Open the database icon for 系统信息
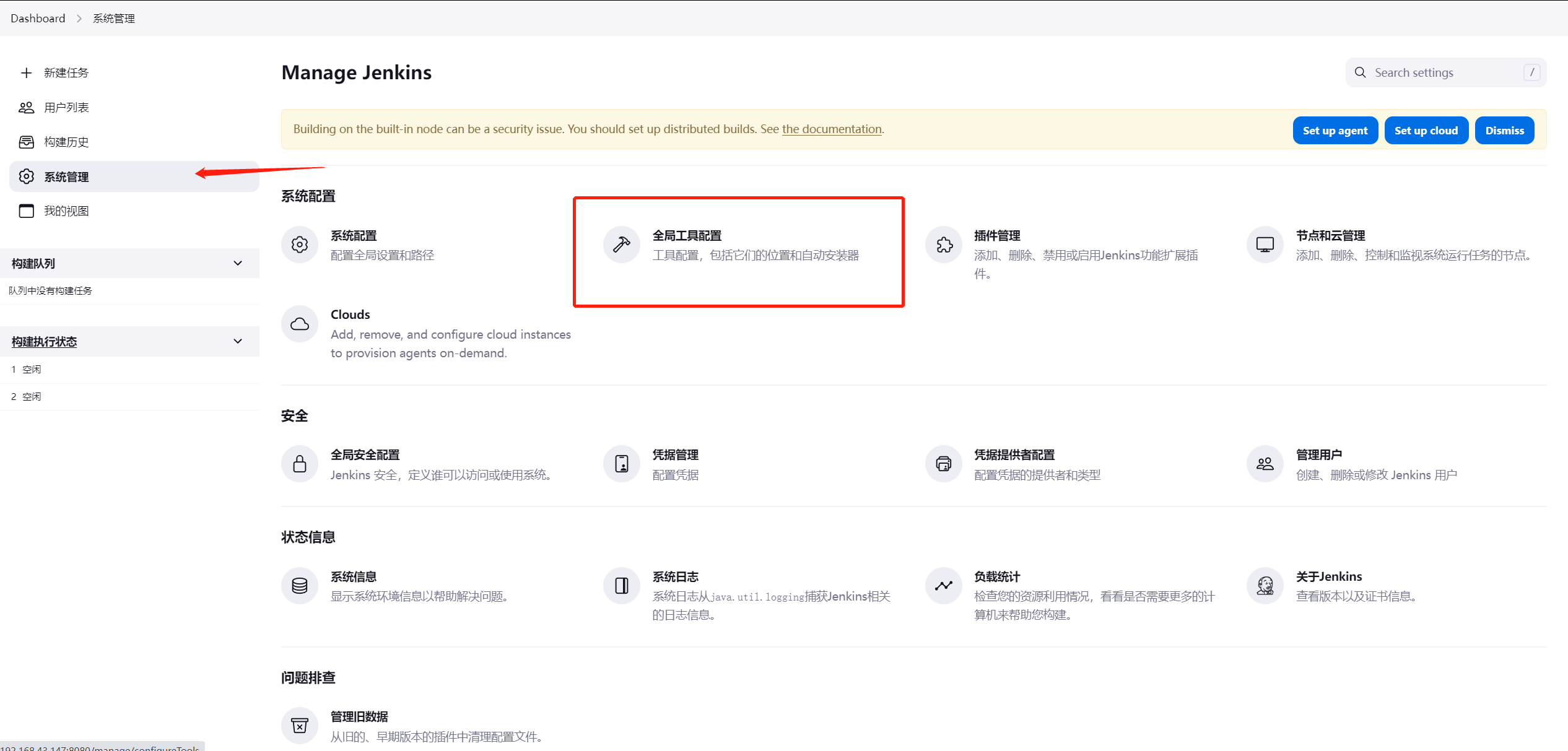The width and height of the screenshot is (1568, 751). pos(300,586)
